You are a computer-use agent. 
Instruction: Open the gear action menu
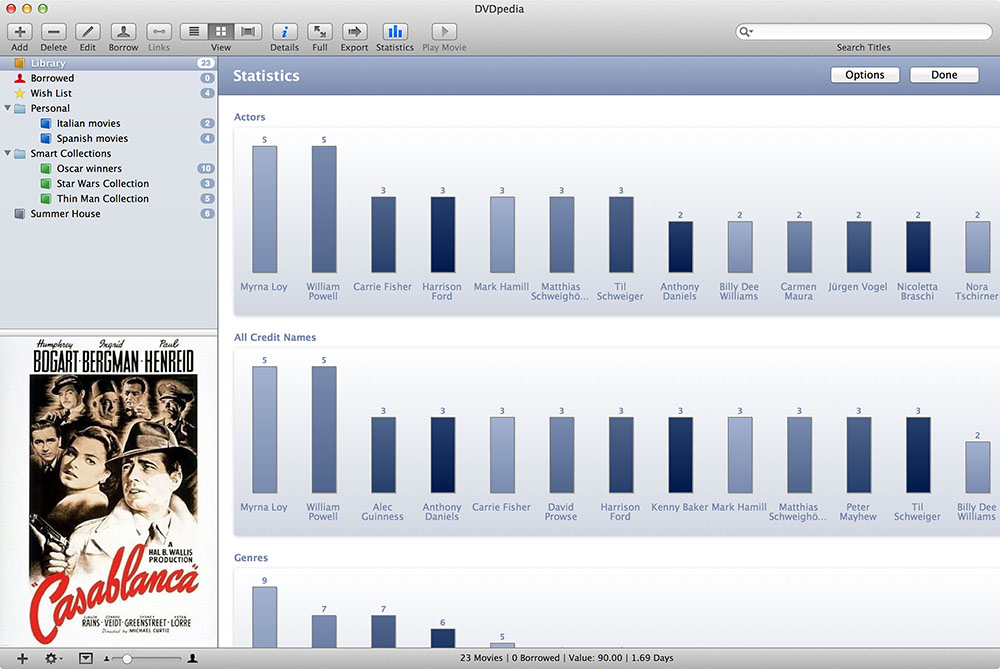click(53, 658)
